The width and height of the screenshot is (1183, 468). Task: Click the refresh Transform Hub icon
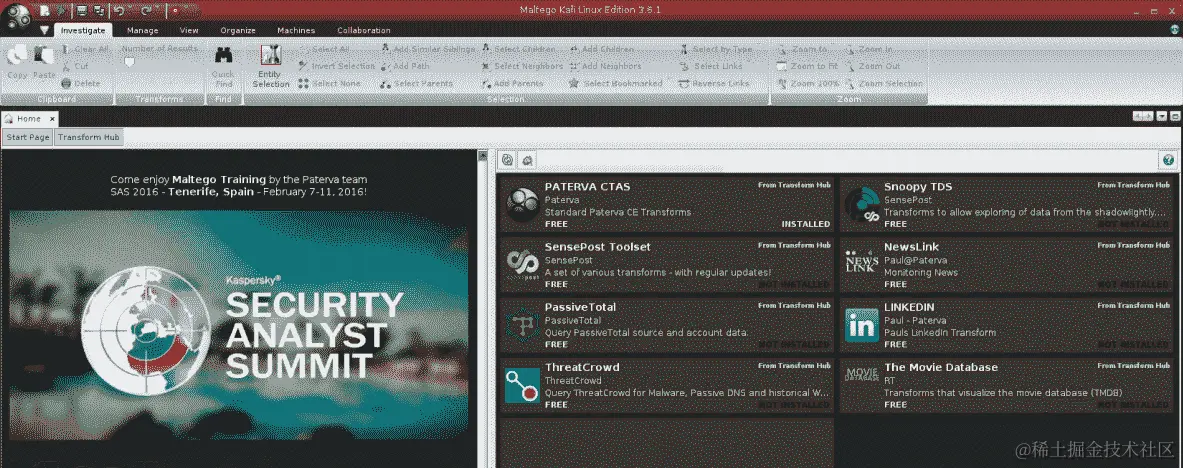(x=508, y=160)
